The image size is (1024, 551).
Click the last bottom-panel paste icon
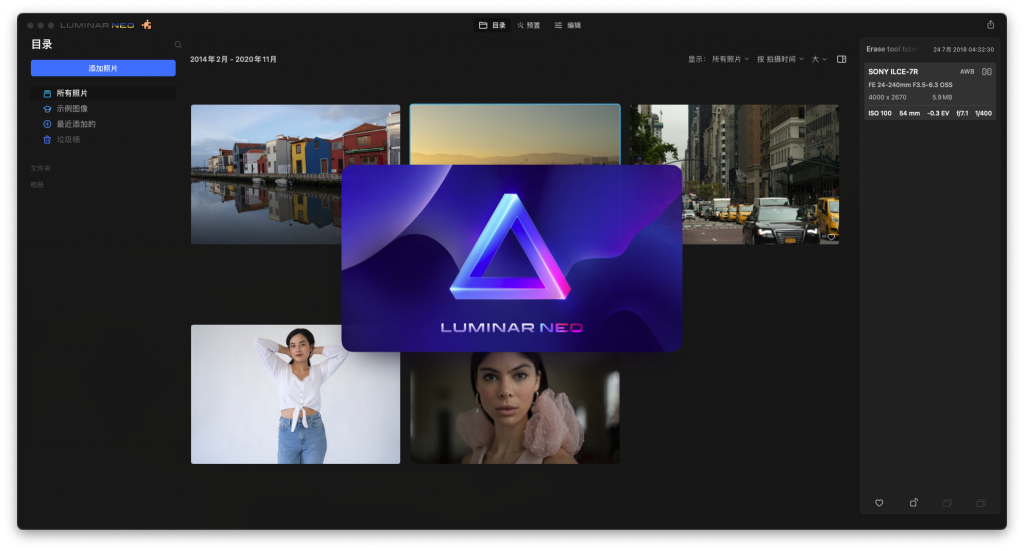point(981,503)
